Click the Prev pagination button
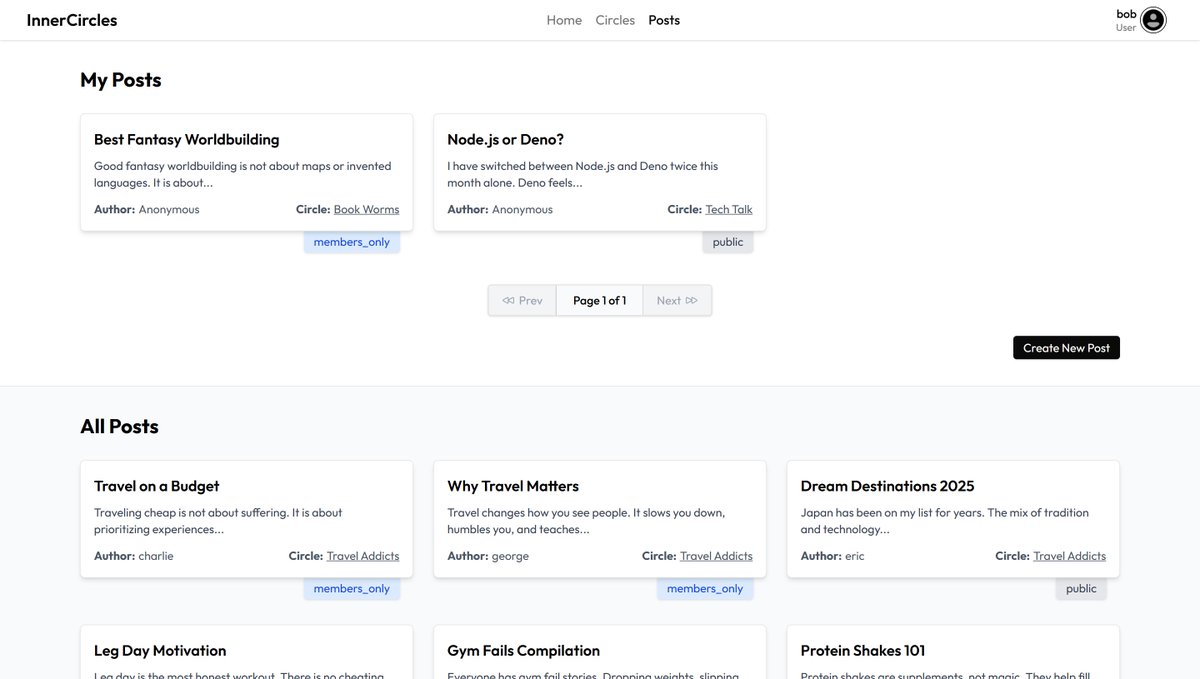Screen dimensions: 1200x679 (x=522, y=300)
